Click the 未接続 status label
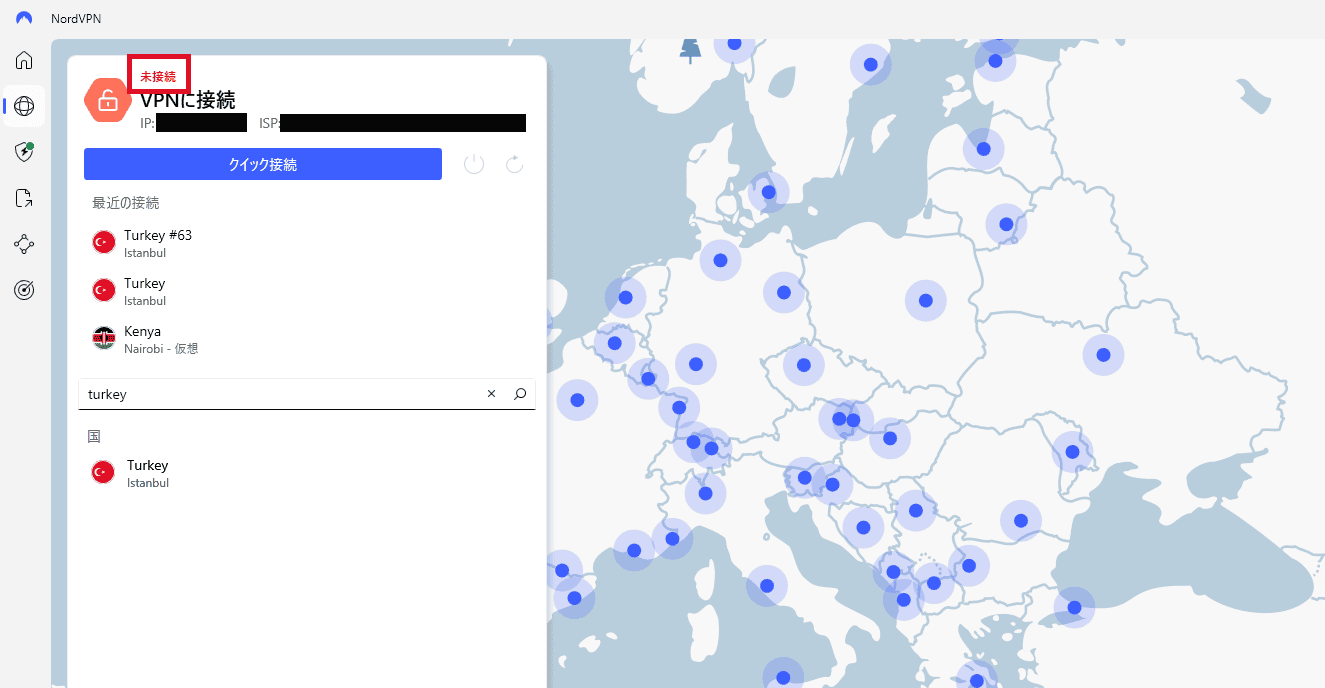This screenshot has width=1325, height=688. (x=158, y=77)
